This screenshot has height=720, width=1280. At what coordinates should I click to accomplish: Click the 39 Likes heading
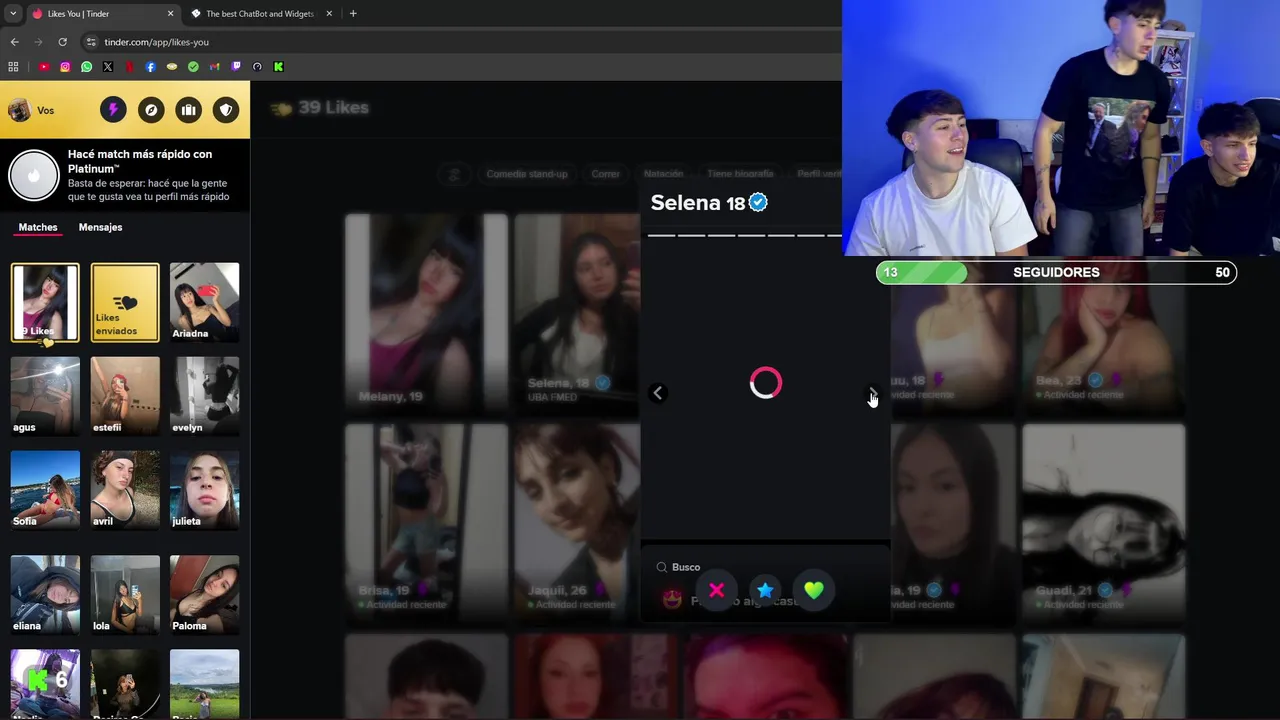(x=333, y=108)
